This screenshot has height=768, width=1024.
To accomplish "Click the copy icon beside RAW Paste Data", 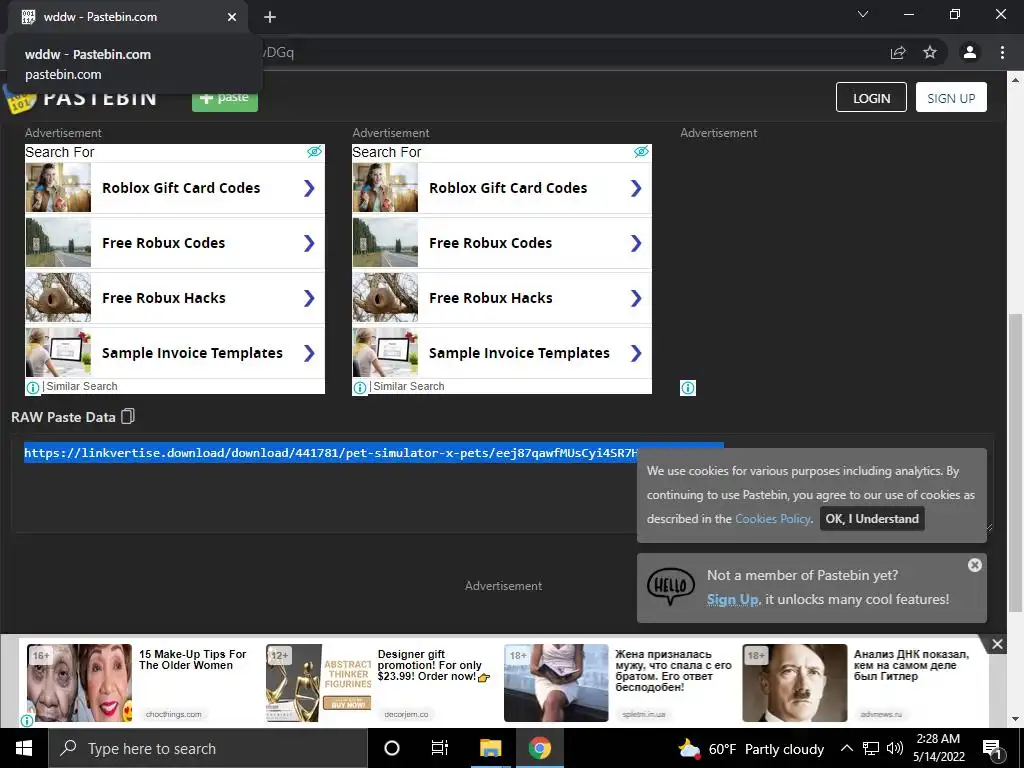I will pos(128,416).
